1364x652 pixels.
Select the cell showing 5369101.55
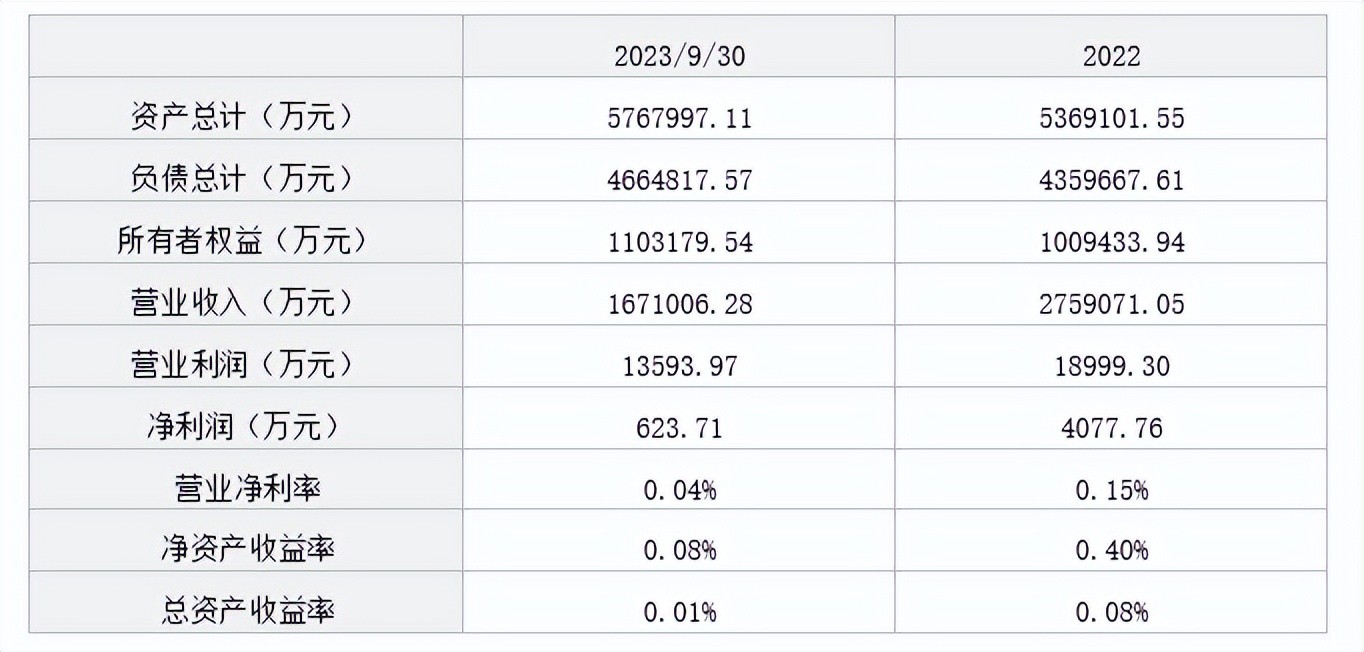[x=1111, y=118]
